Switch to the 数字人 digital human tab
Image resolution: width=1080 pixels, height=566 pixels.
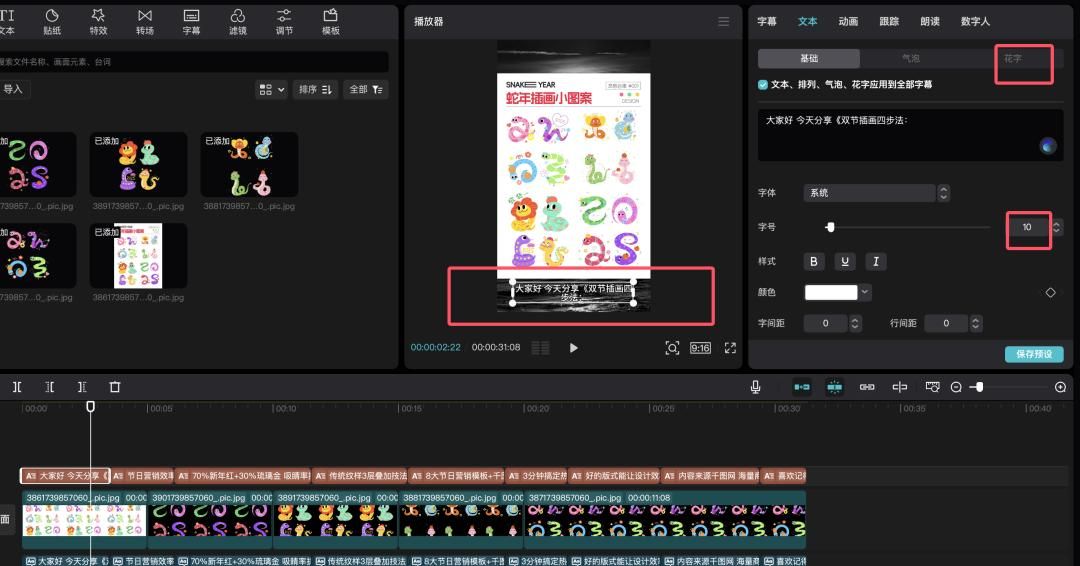(x=975, y=21)
